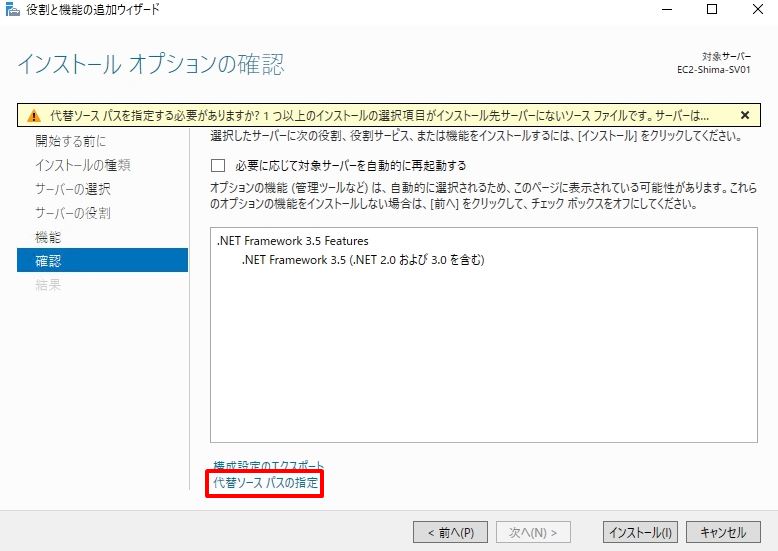
Task: Click the warning banner message text
Action: click(379, 116)
